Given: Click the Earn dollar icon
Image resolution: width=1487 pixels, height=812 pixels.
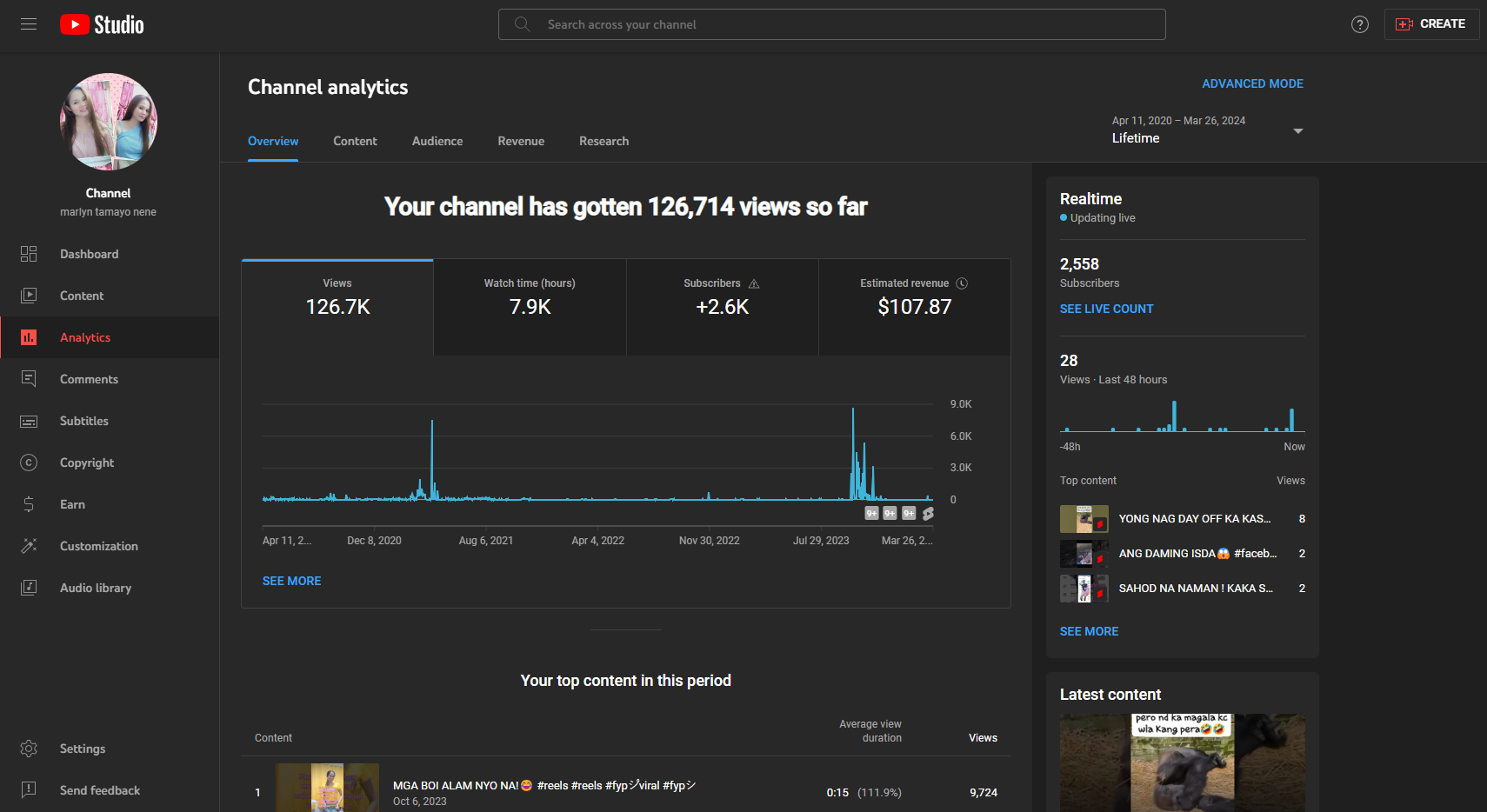Looking at the screenshot, I should tap(29, 504).
